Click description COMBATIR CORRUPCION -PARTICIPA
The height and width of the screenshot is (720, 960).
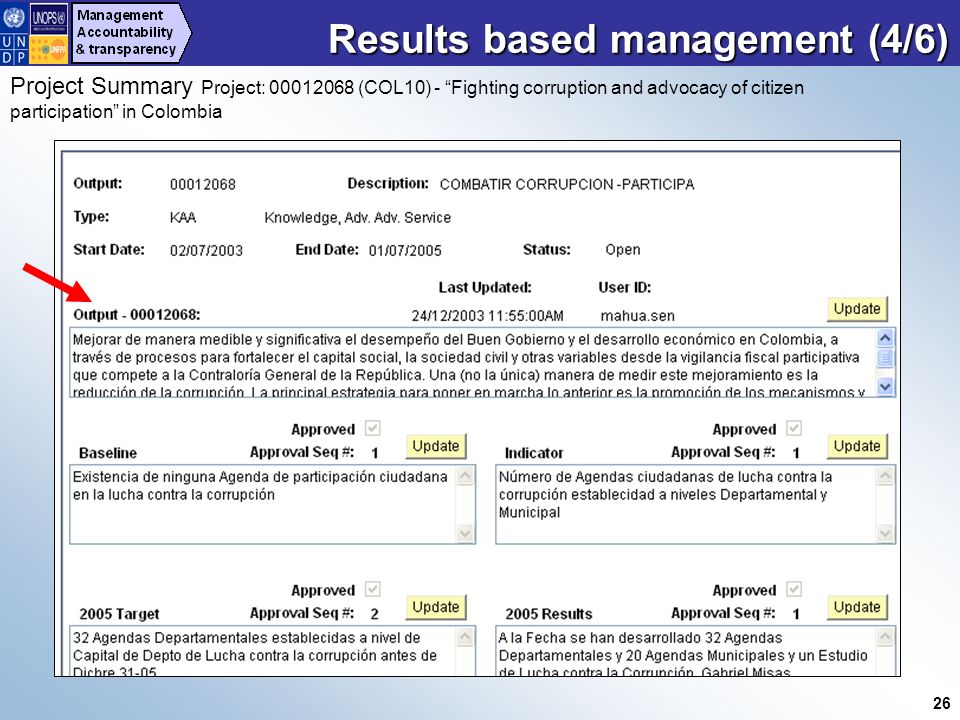pos(567,184)
